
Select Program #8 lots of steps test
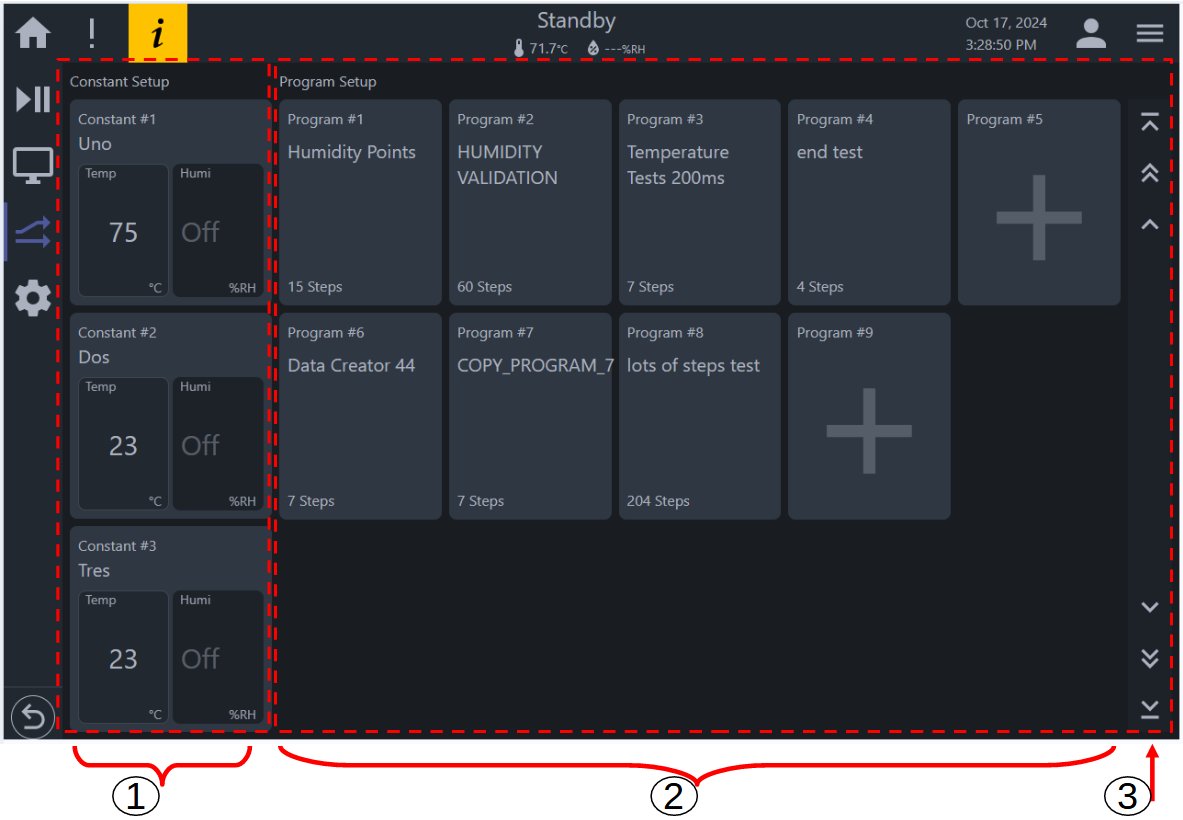(699, 416)
